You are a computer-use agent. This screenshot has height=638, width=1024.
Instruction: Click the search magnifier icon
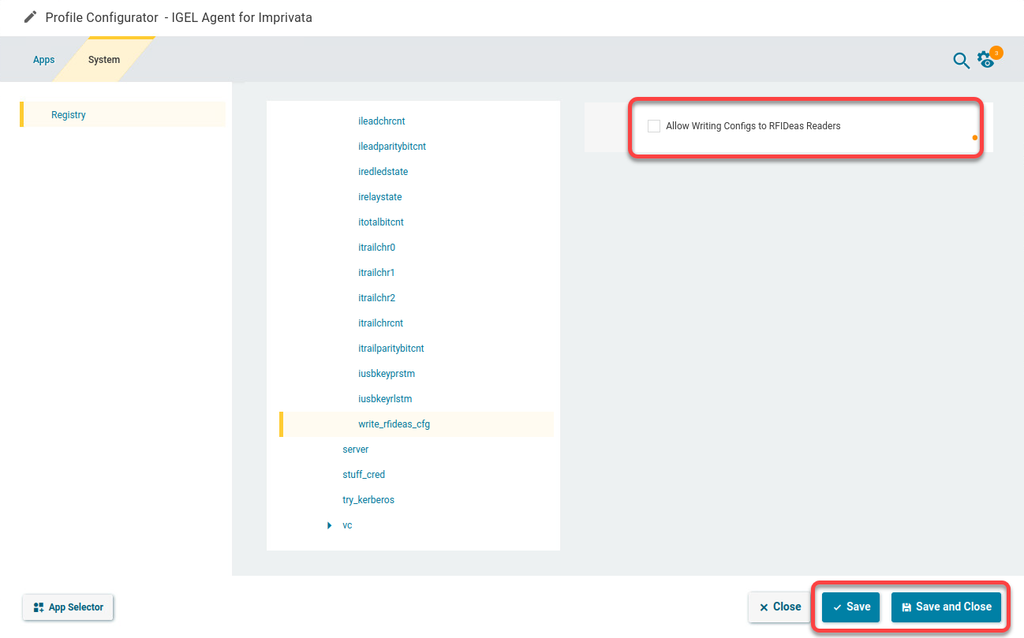click(x=960, y=61)
